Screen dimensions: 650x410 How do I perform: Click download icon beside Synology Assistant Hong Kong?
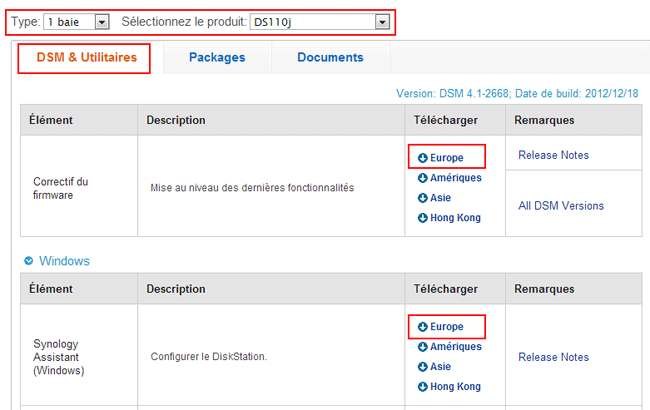(423, 386)
